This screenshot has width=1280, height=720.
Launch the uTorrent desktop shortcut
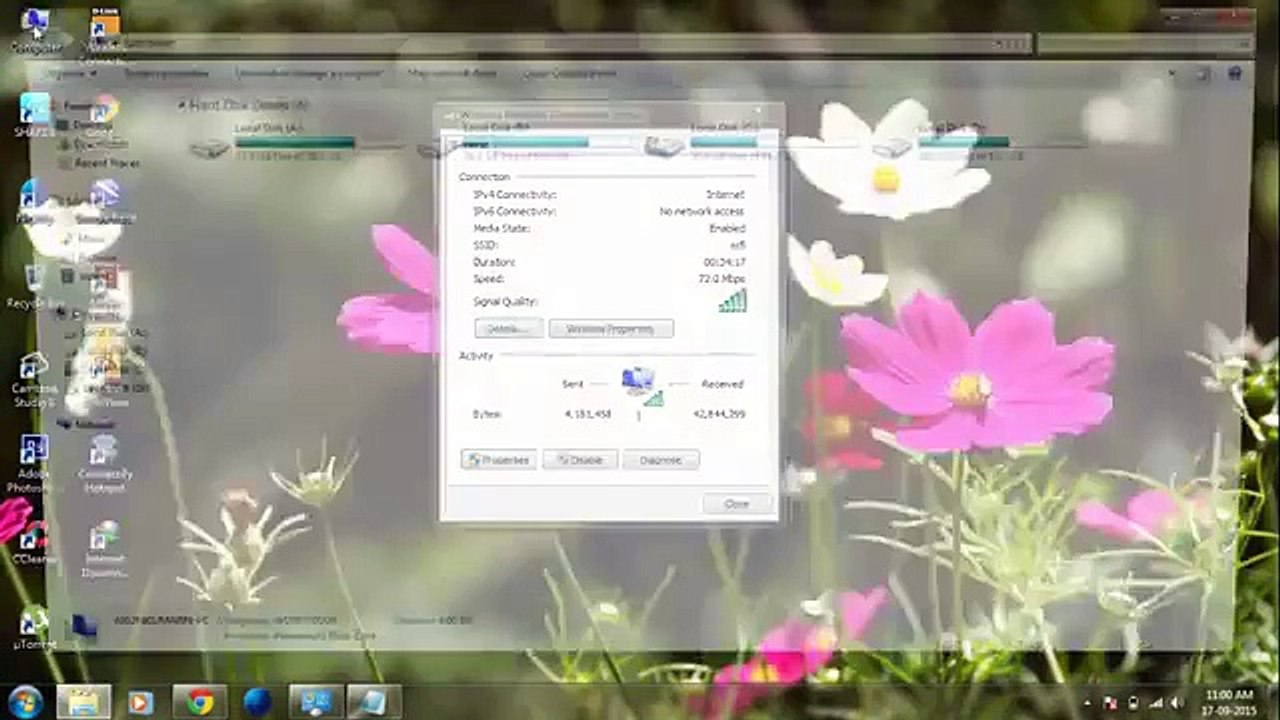[34, 630]
